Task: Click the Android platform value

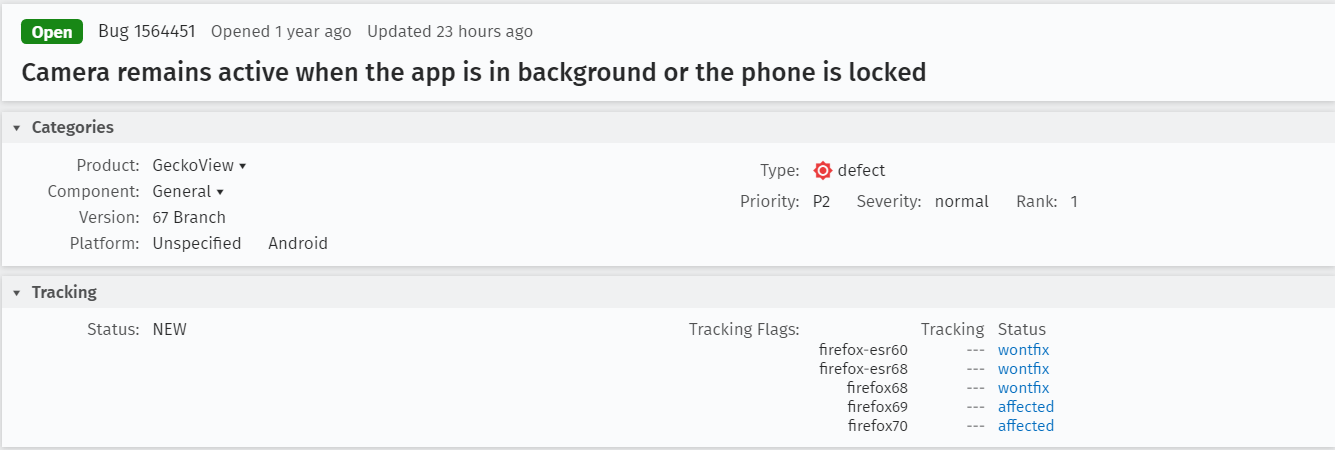Action: pyautogui.click(x=298, y=243)
